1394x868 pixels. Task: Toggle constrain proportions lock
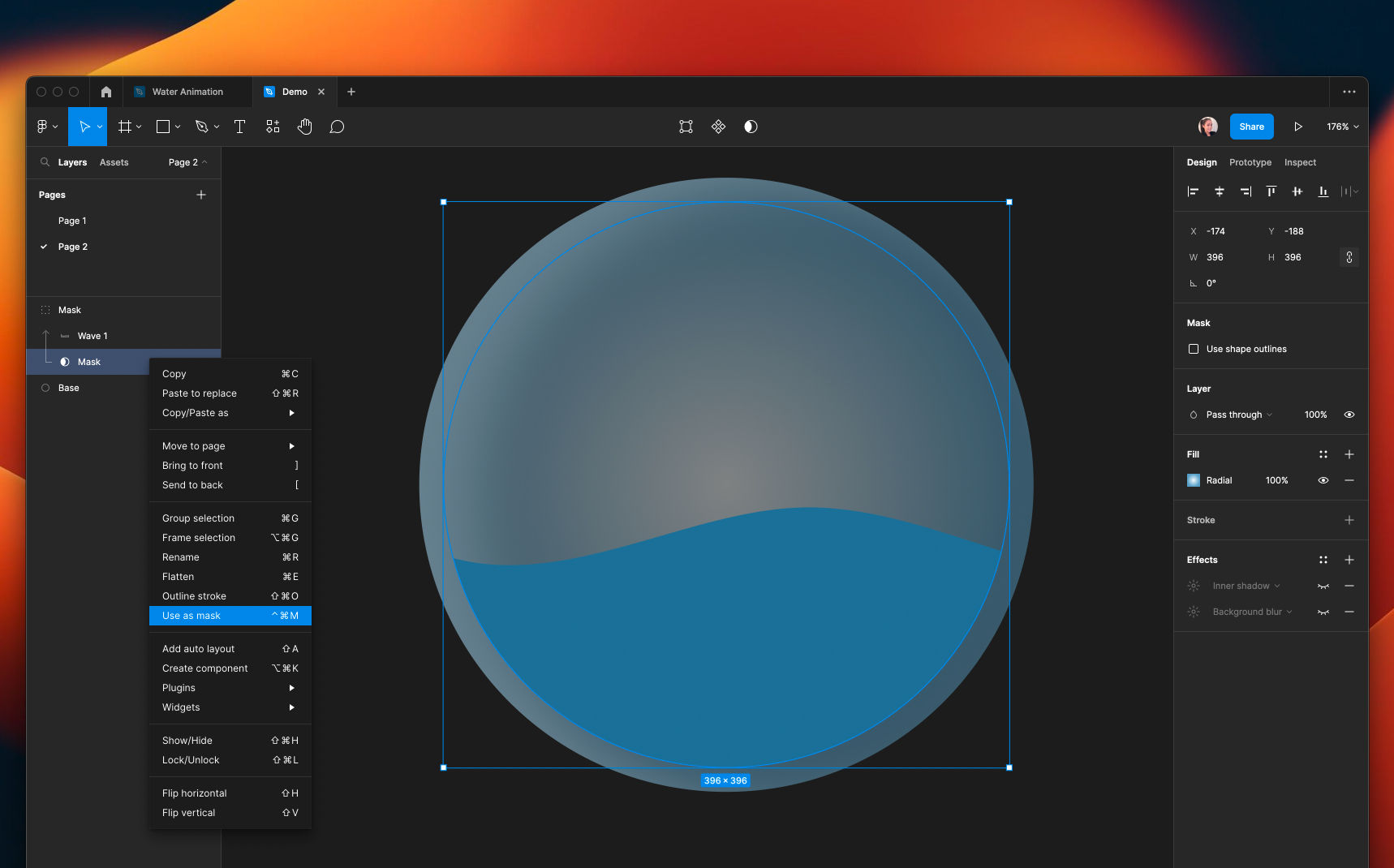(x=1349, y=257)
